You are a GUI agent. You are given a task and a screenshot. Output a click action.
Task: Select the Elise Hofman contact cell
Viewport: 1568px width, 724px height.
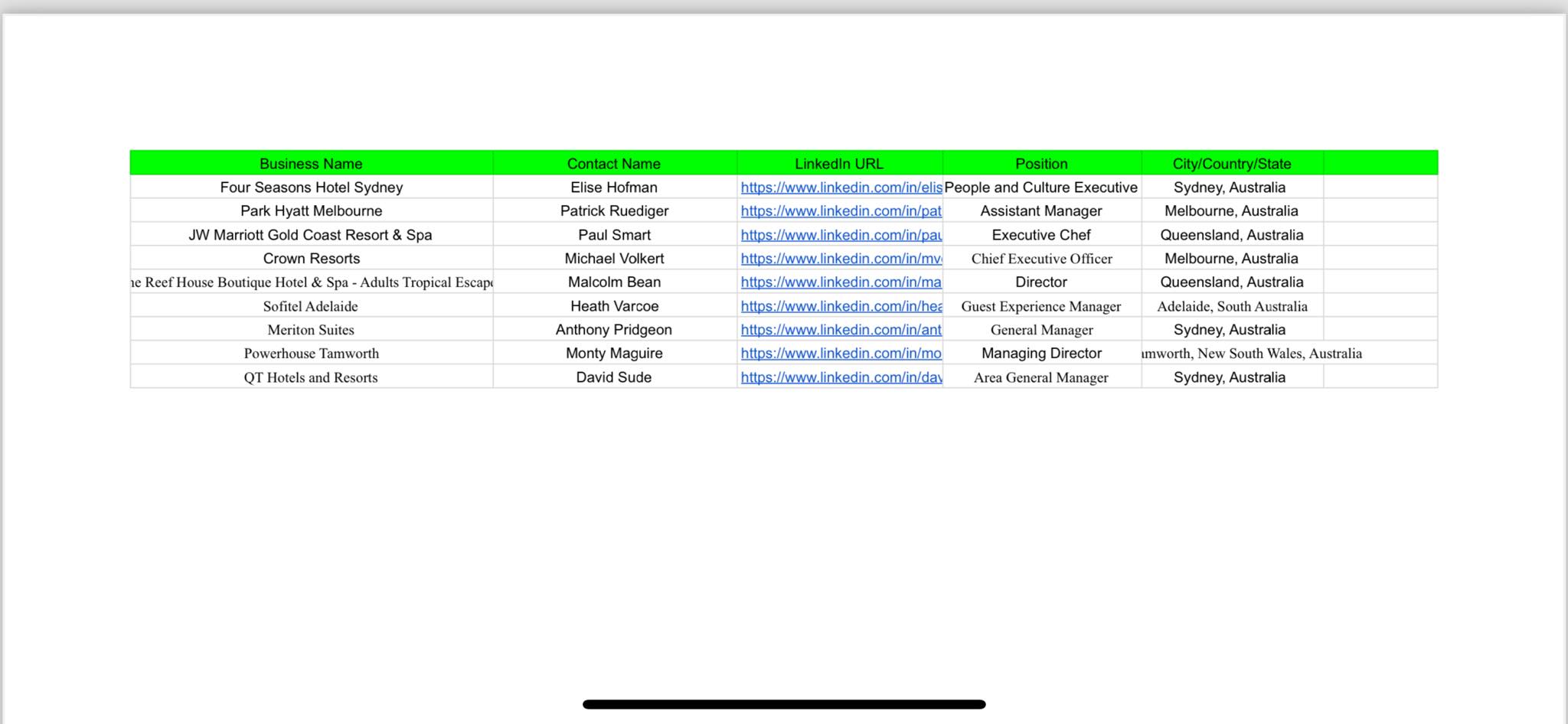[x=615, y=188]
